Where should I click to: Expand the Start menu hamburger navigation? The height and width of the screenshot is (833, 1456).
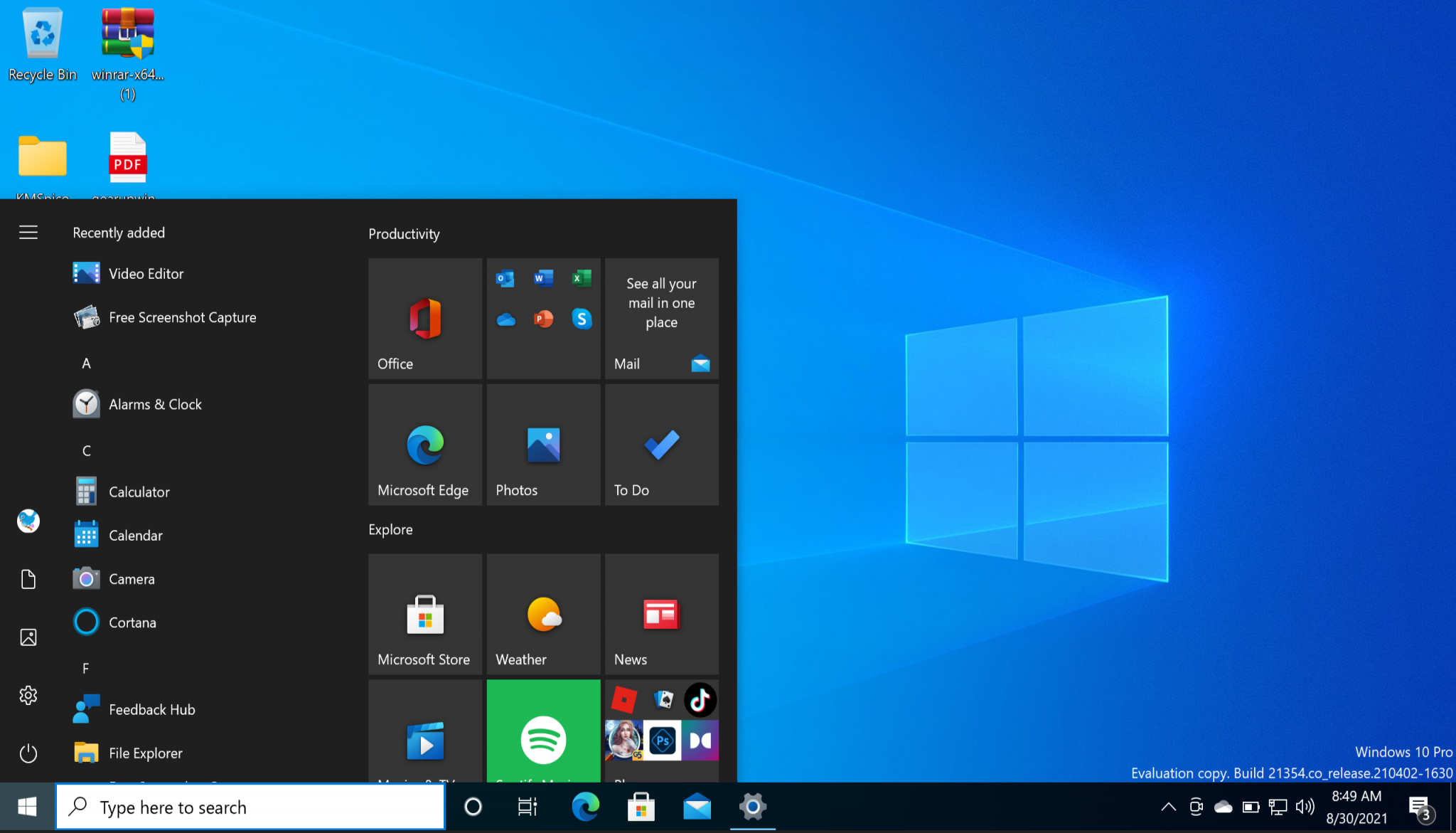point(28,232)
